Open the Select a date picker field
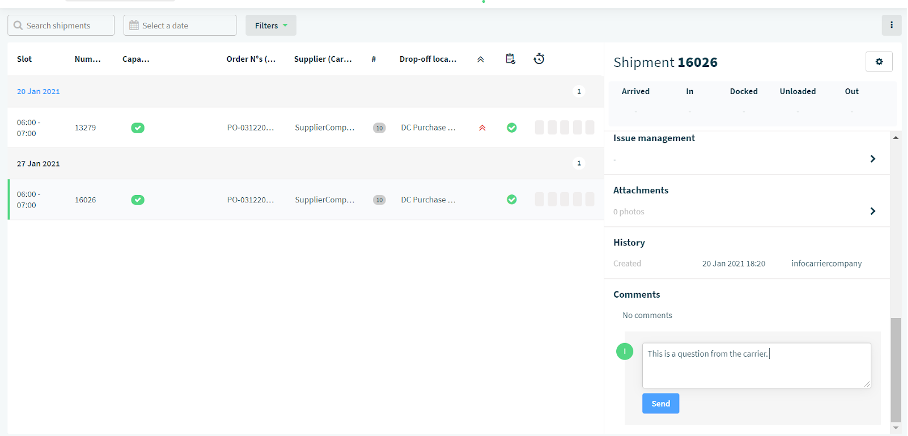The image size is (908, 436). (x=180, y=25)
